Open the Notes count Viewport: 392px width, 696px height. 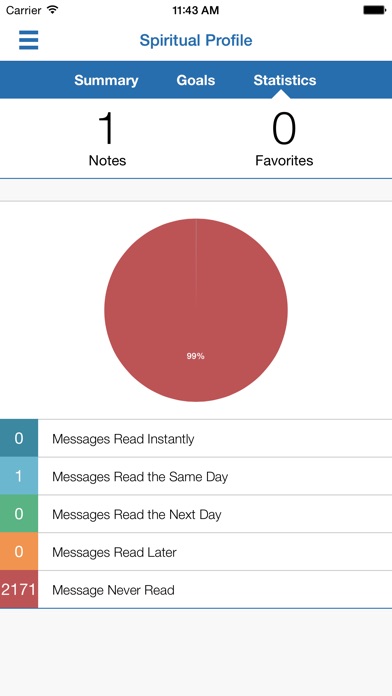107,138
